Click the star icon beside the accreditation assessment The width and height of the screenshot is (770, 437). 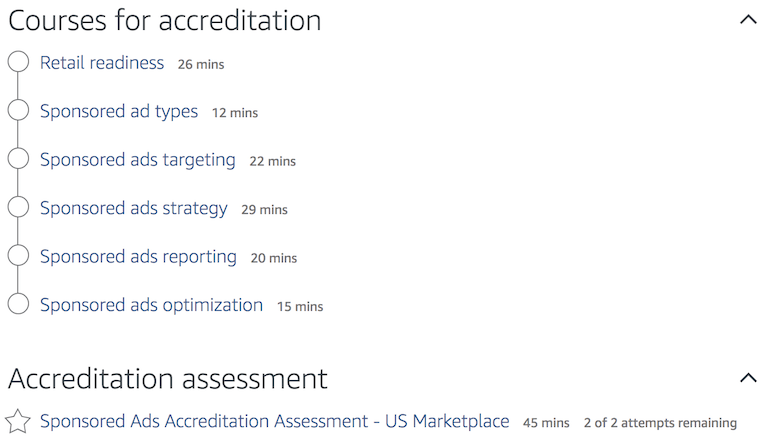(x=18, y=421)
